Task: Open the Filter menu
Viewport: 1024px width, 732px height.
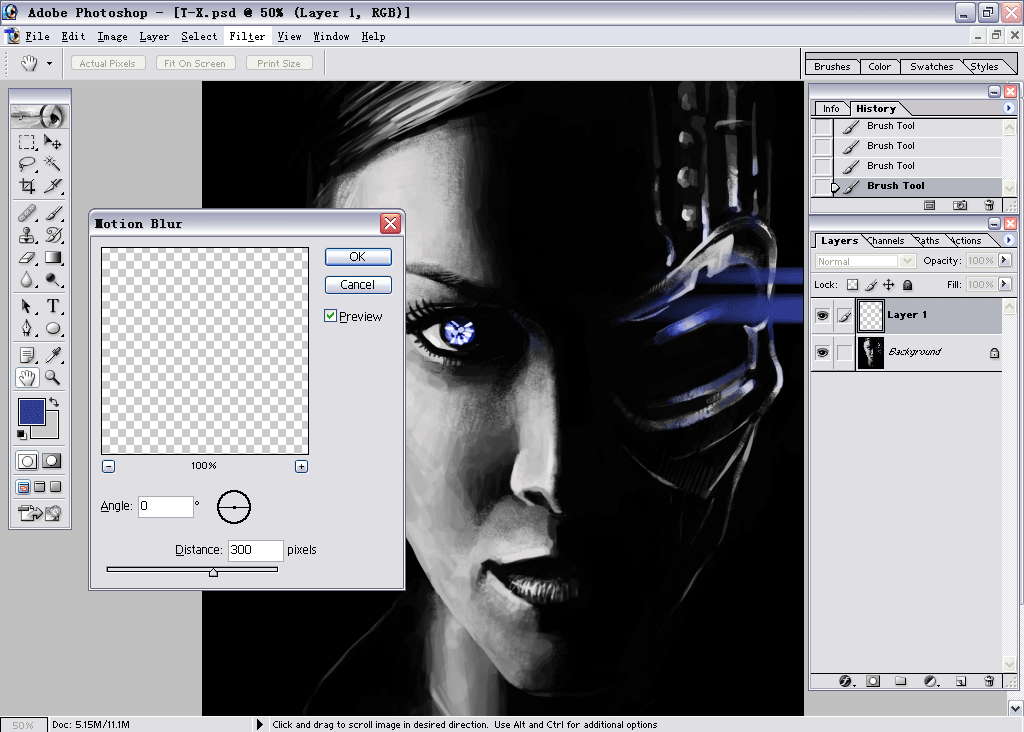Action: pos(247,37)
